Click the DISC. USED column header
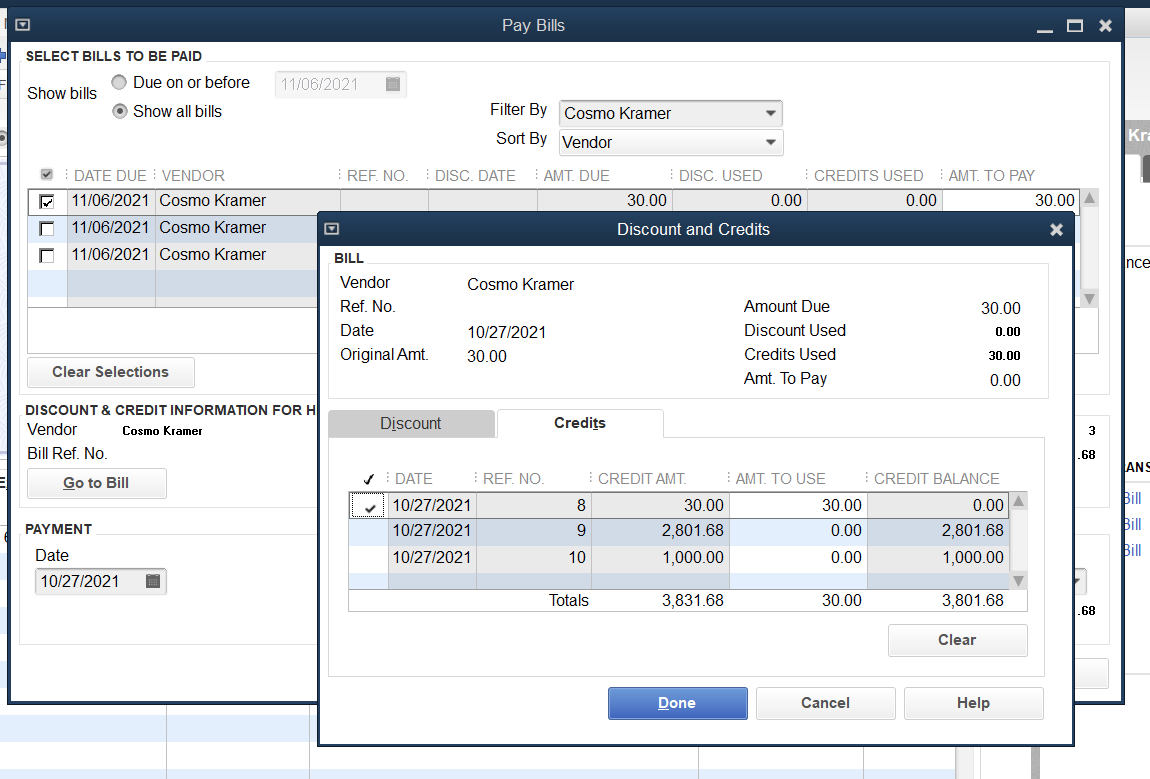Image resolution: width=1150 pixels, height=779 pixels. pos(720,175)
